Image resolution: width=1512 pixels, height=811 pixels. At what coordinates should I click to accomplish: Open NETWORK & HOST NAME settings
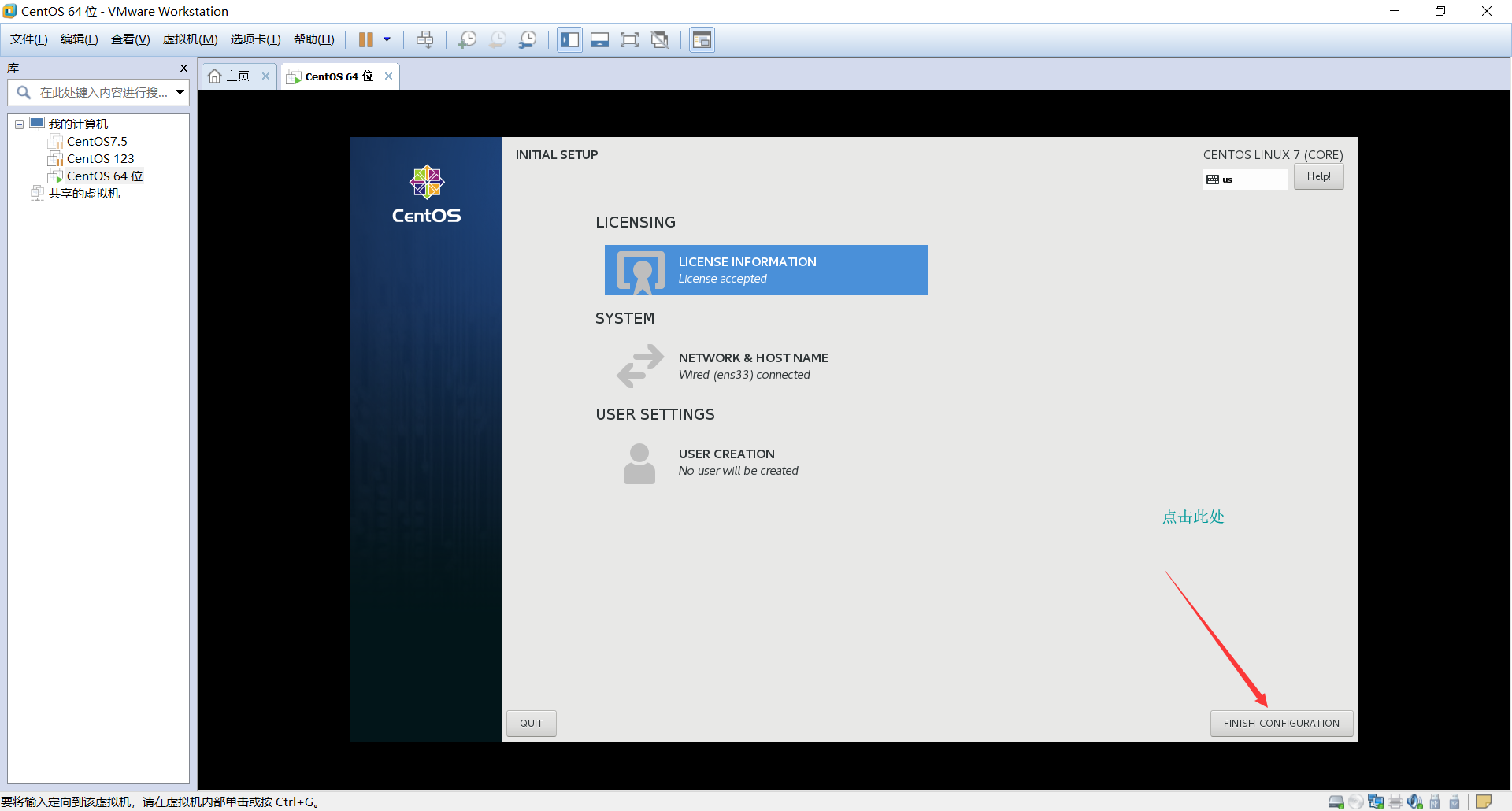coord(765,366)
